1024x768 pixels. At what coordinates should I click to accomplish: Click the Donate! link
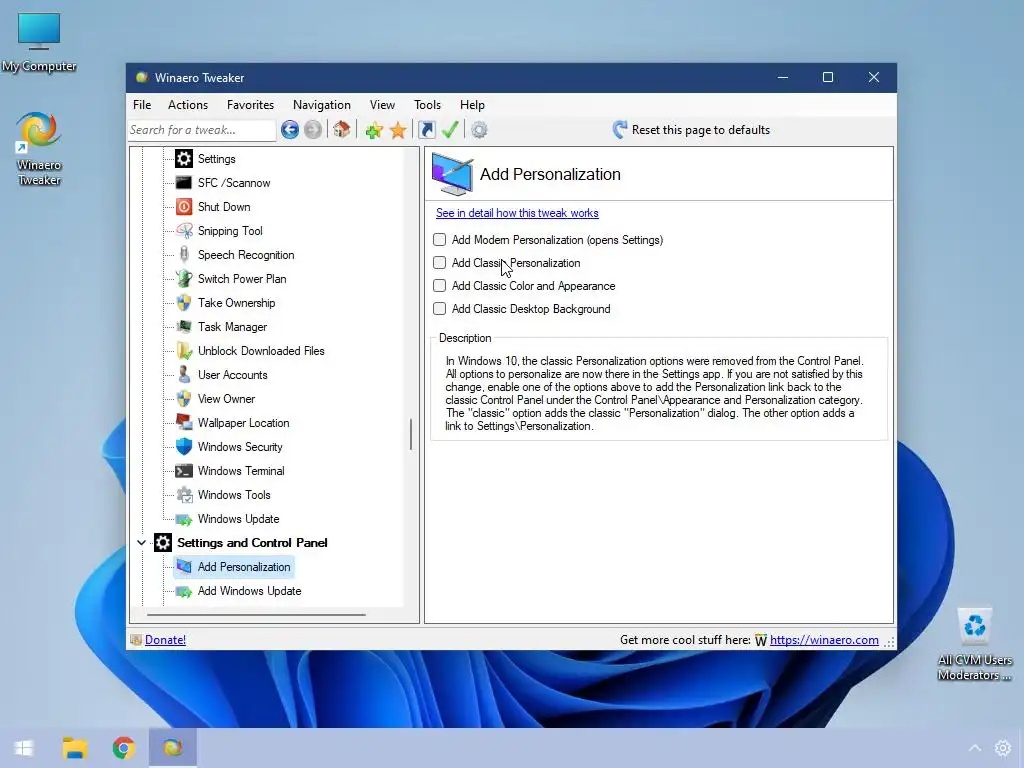coord(165,640)
